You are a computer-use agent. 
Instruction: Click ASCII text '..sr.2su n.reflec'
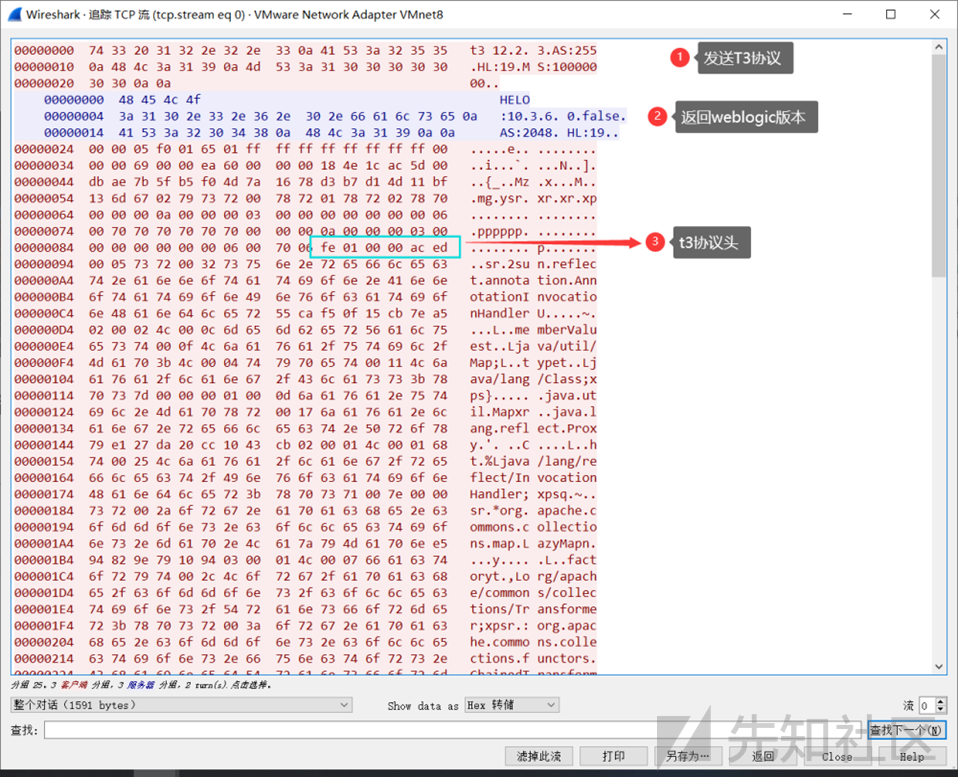[x=533, y=264]
